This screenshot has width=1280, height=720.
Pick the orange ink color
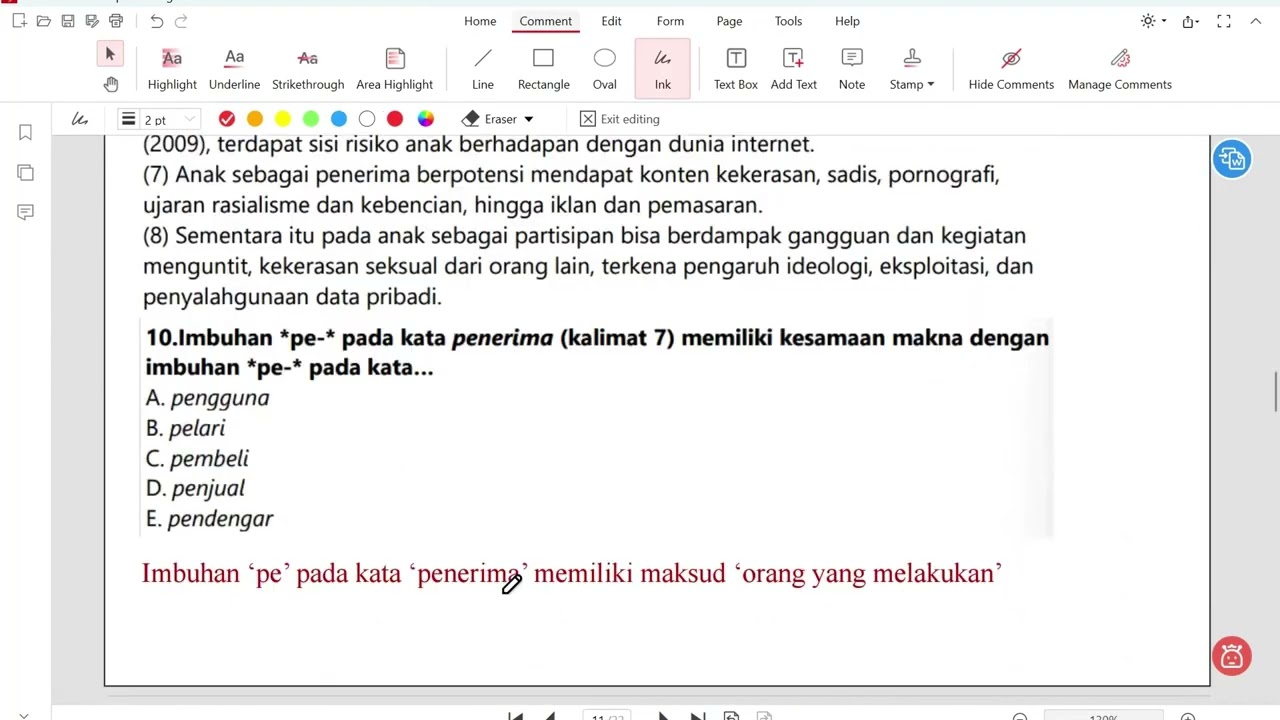255,119
